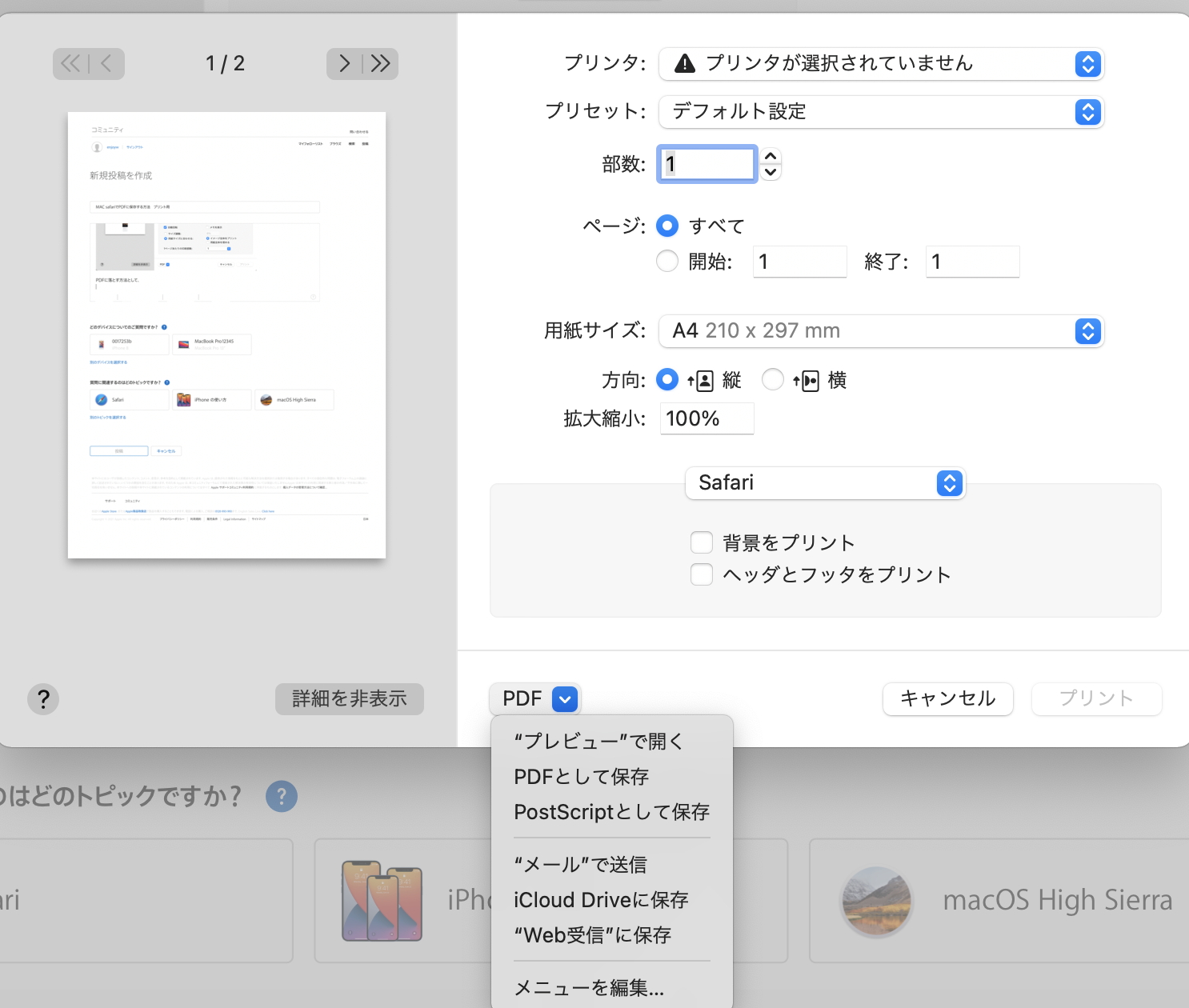This screenshot has width=1189, height=1008.
Task: Choose PDFとして保存 menu item
Action: [612, 777]
